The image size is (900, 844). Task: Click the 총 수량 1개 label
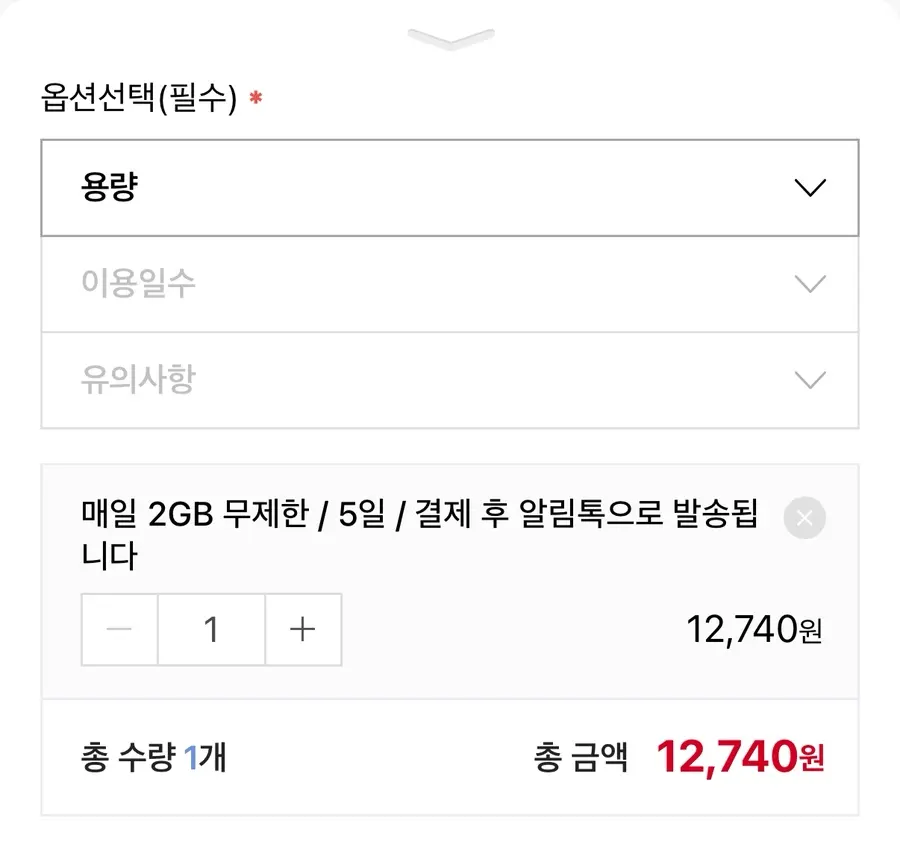(154, 757)
